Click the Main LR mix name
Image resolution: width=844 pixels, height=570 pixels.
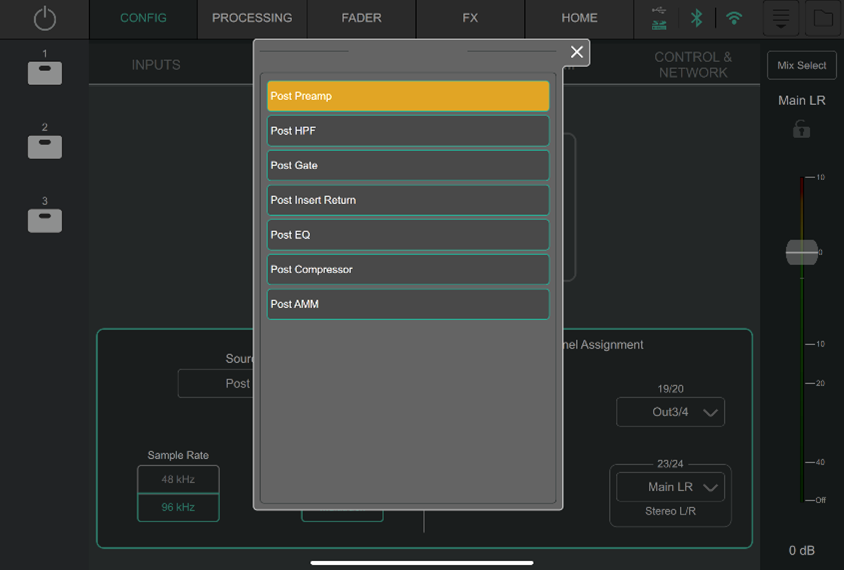pos(801,100)
